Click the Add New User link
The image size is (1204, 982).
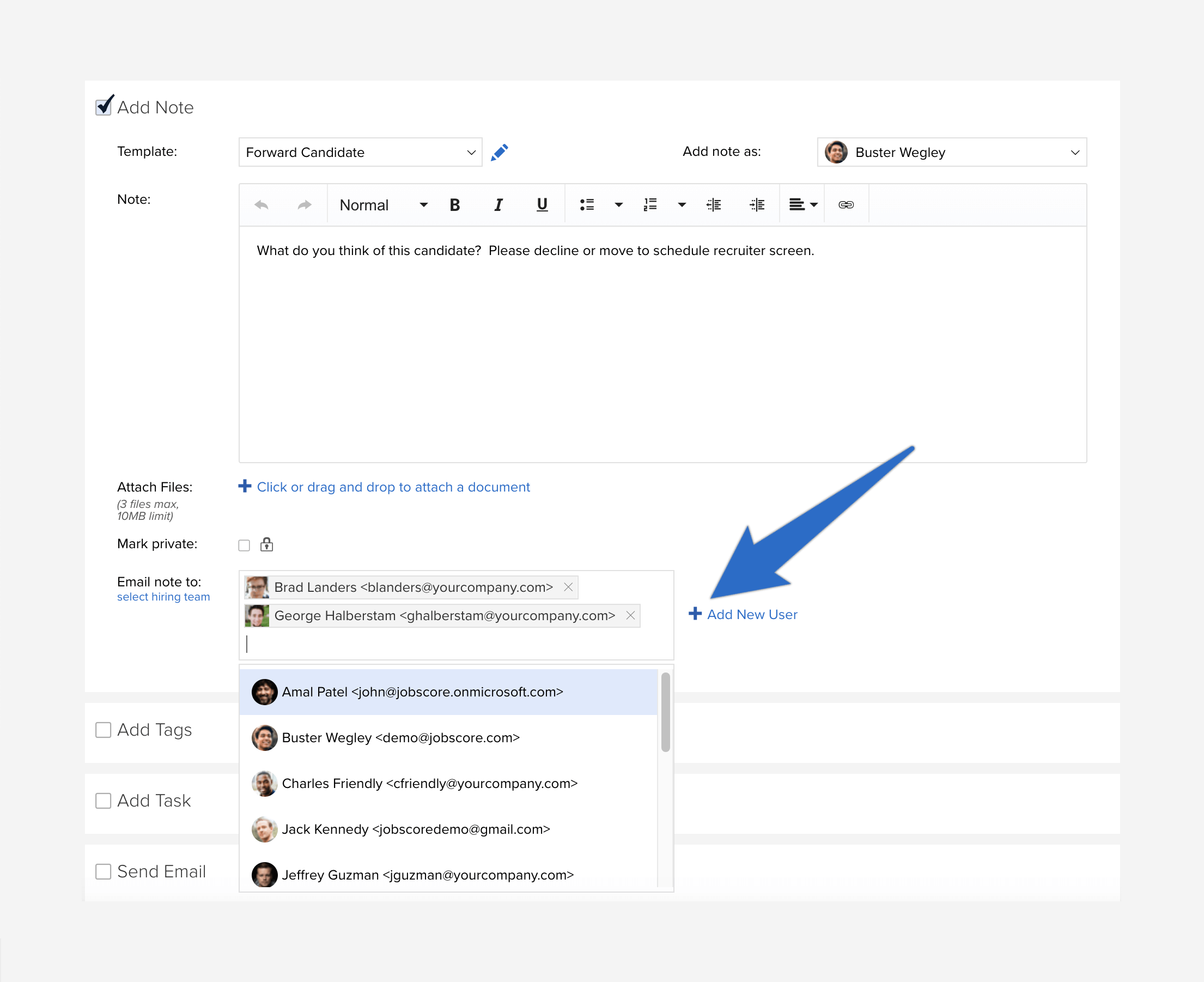743,614
